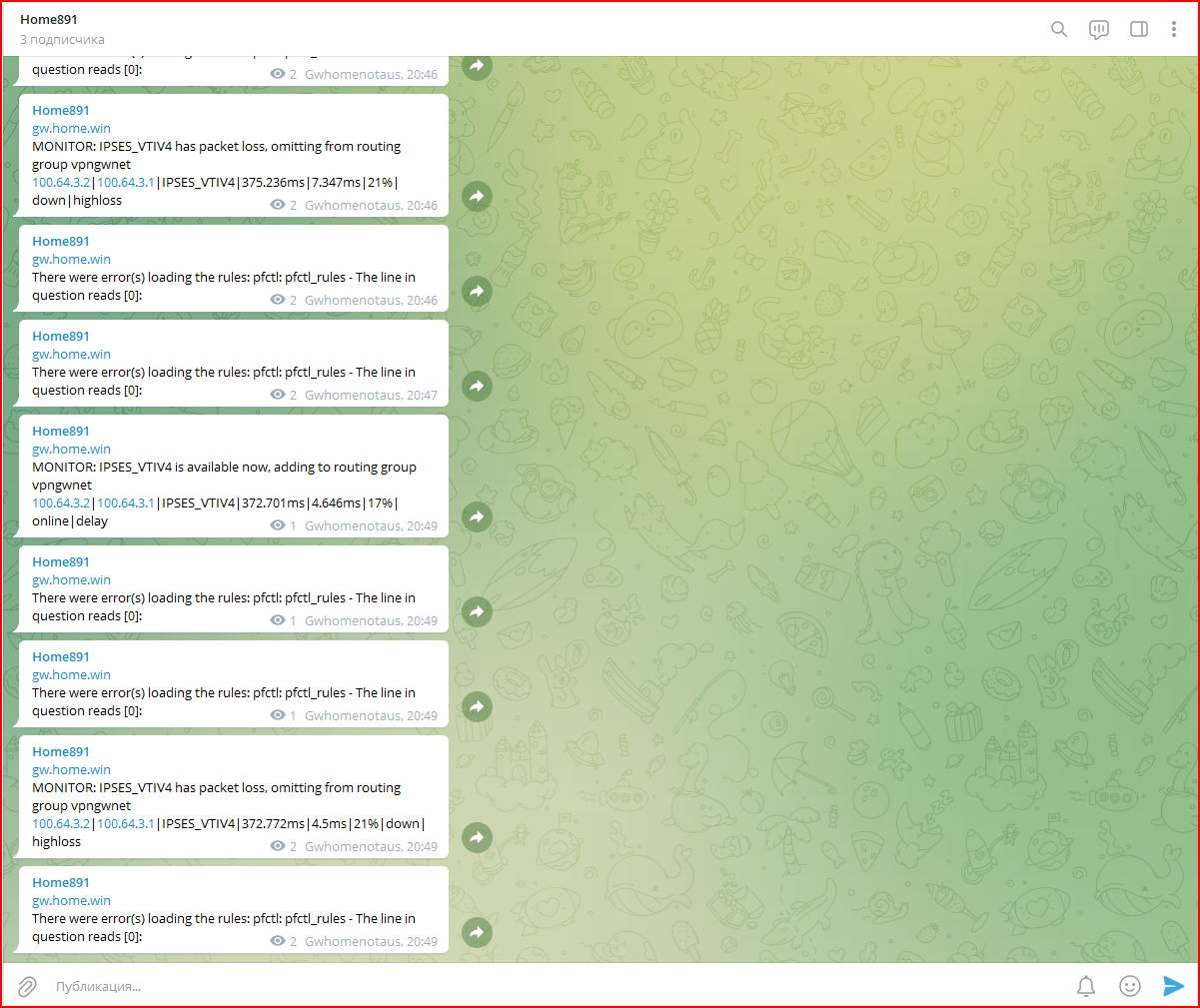Open gw.home.win link in the 20:47 message
Viewport: 1200px width, 1008px height.
tap(71, 355)
